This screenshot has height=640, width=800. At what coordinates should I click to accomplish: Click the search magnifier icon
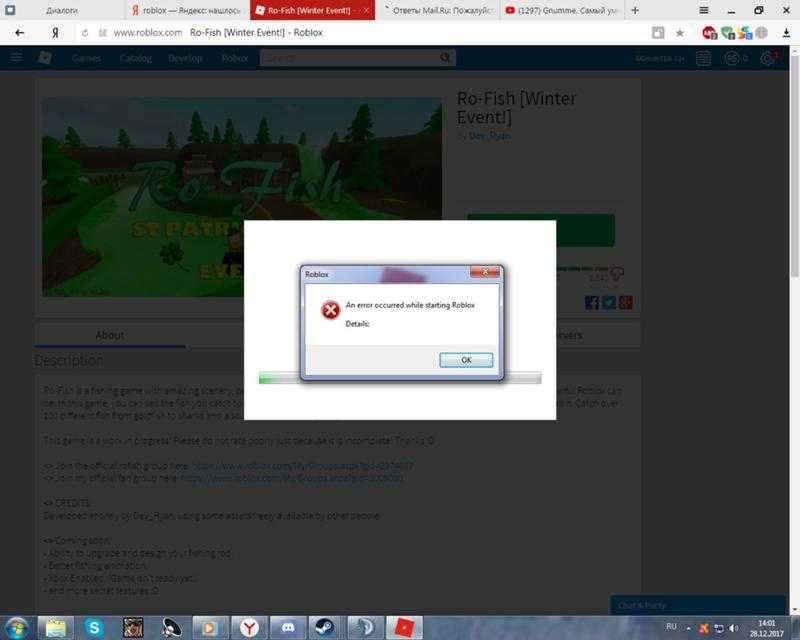tap(446, 58)
